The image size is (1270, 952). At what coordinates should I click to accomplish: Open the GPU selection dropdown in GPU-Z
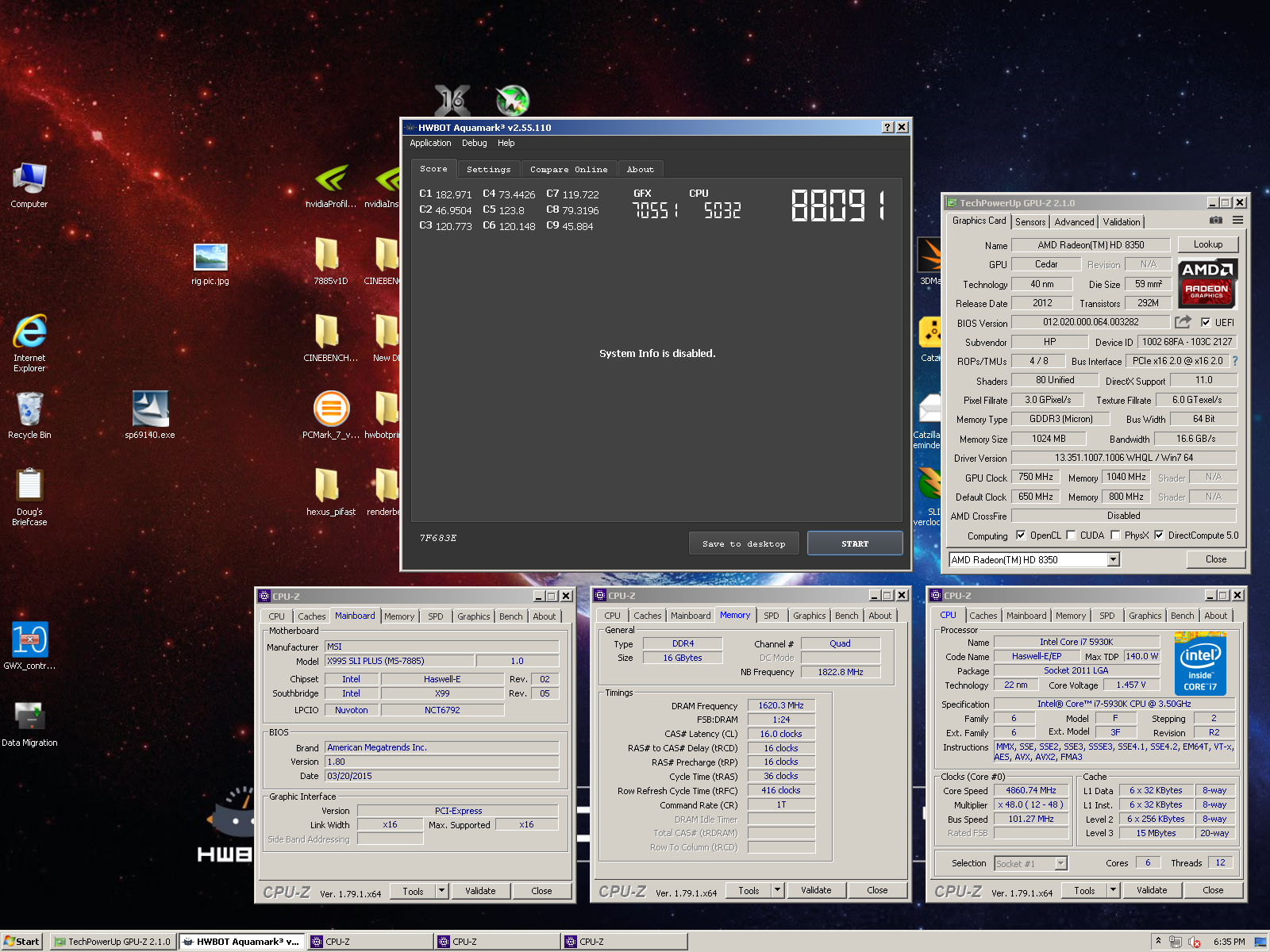coord(1113,559)
